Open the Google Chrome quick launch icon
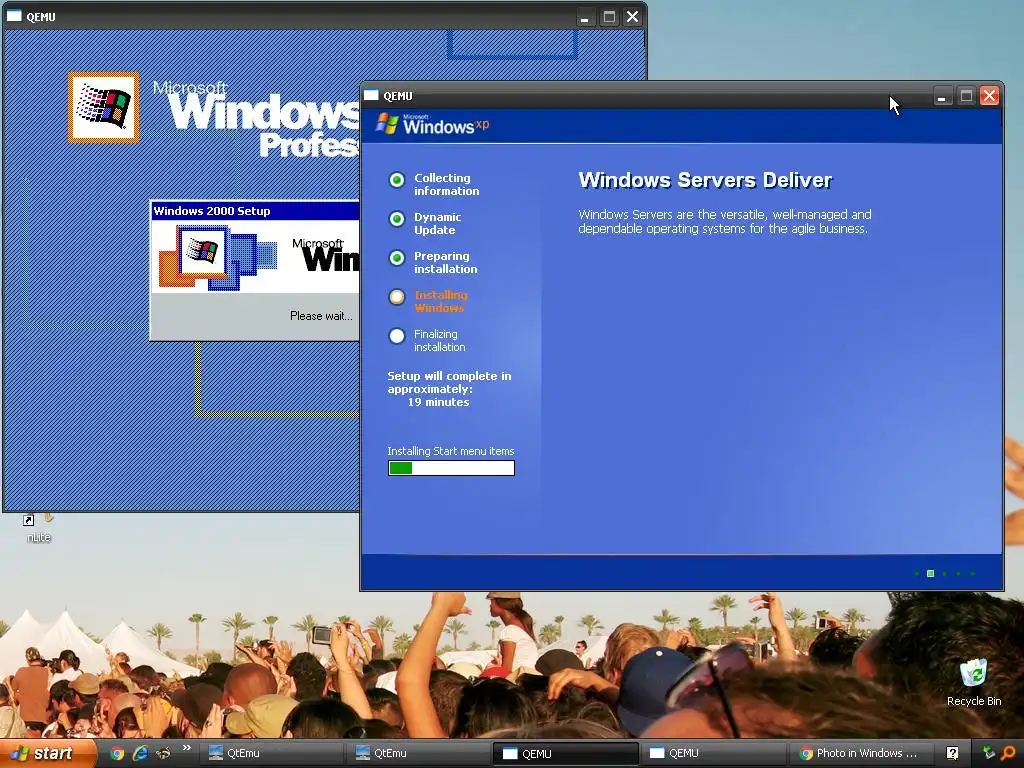 pos(117,753)
